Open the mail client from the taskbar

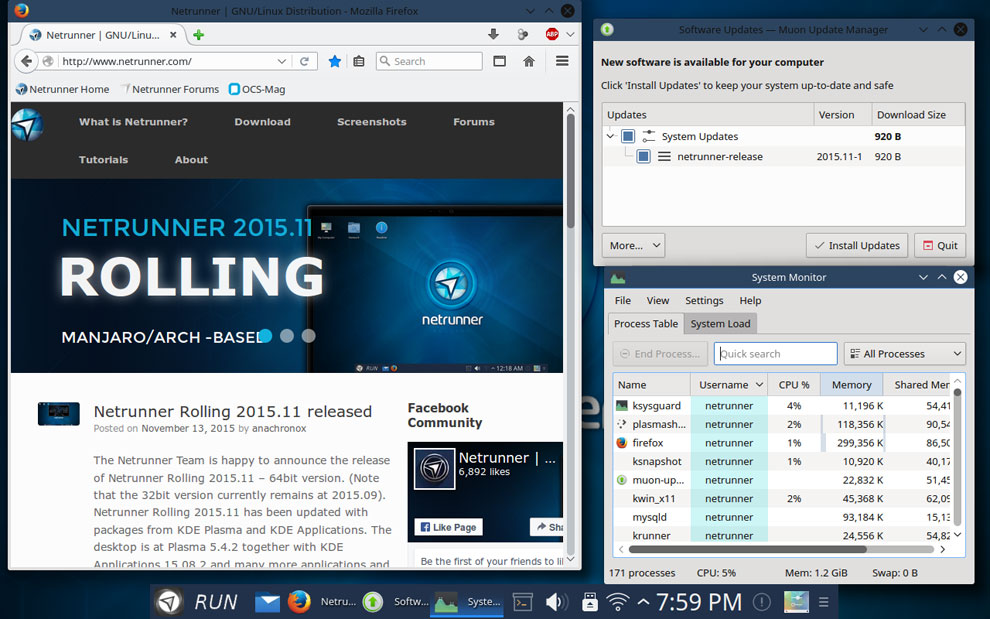pyautogui.click(x=267, y=603)
